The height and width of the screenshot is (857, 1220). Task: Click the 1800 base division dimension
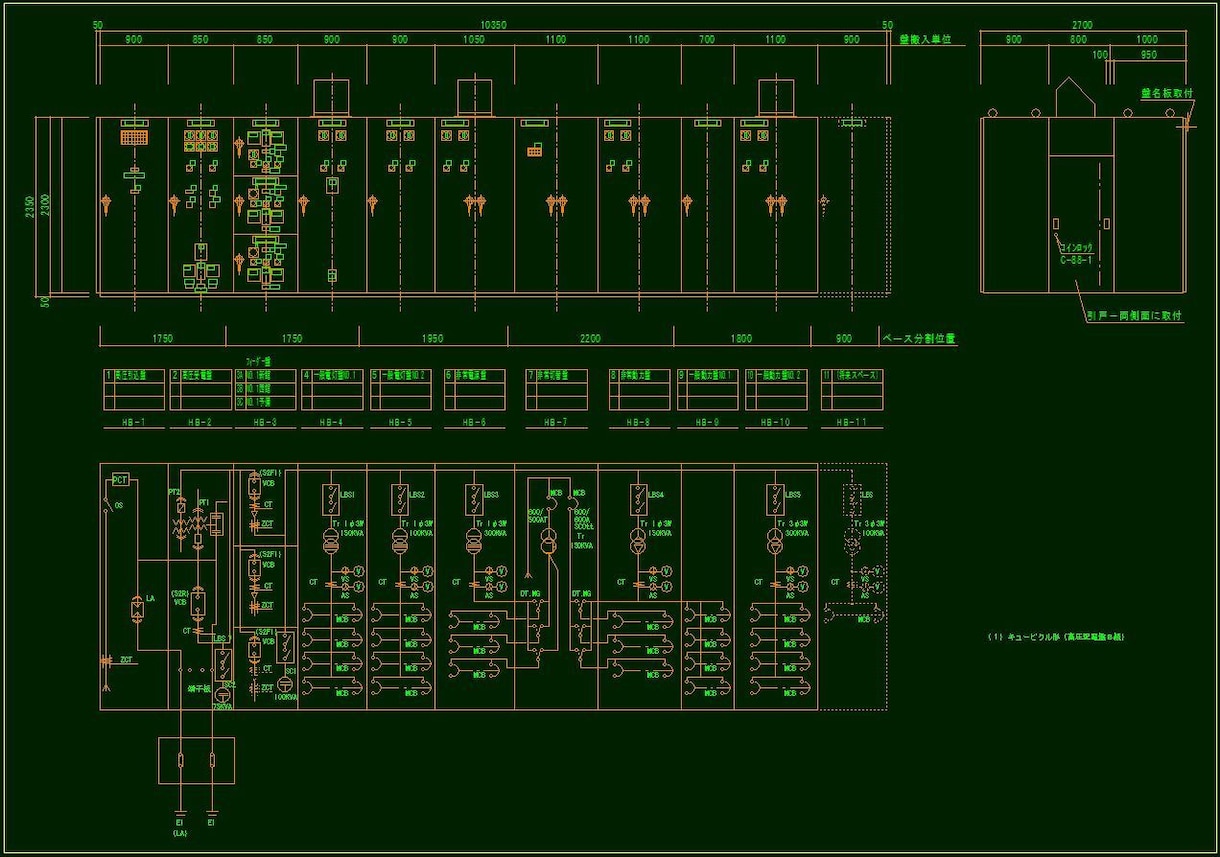coord(741,339)
